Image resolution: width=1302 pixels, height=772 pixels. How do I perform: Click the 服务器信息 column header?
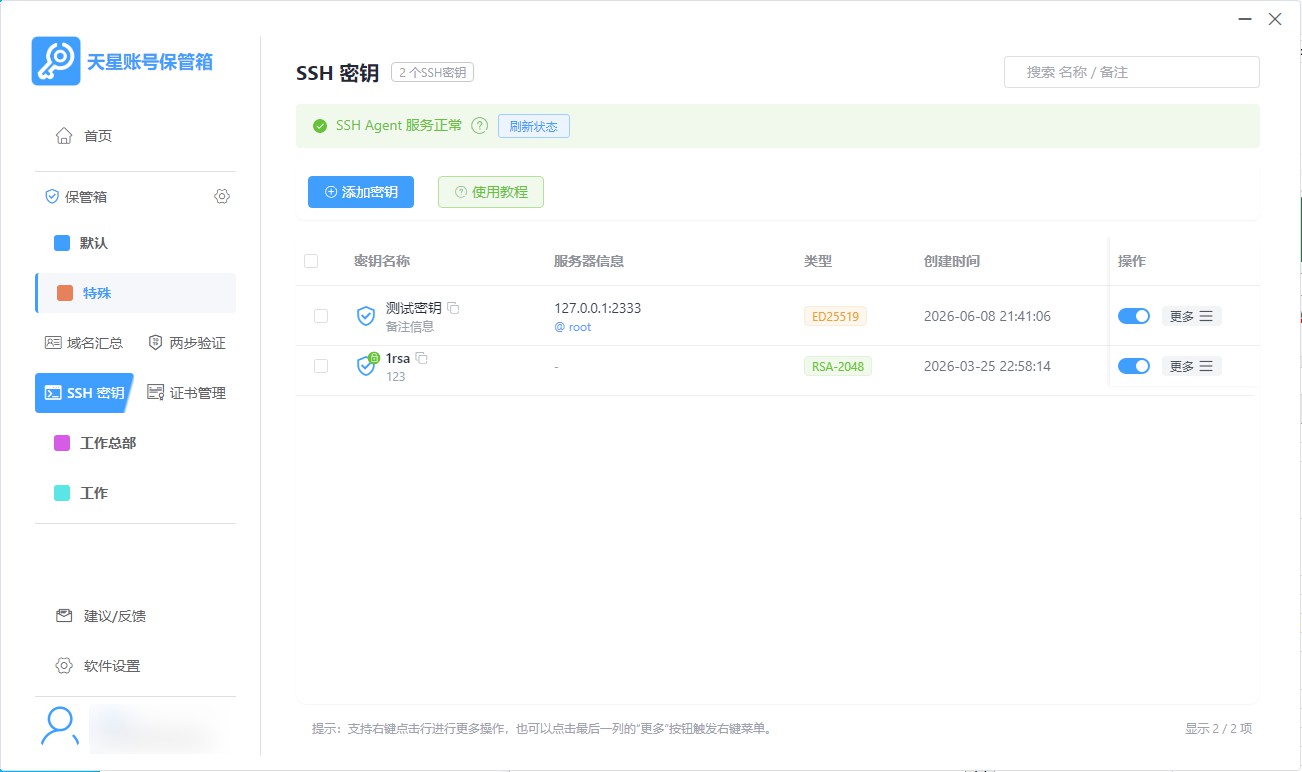589,261
